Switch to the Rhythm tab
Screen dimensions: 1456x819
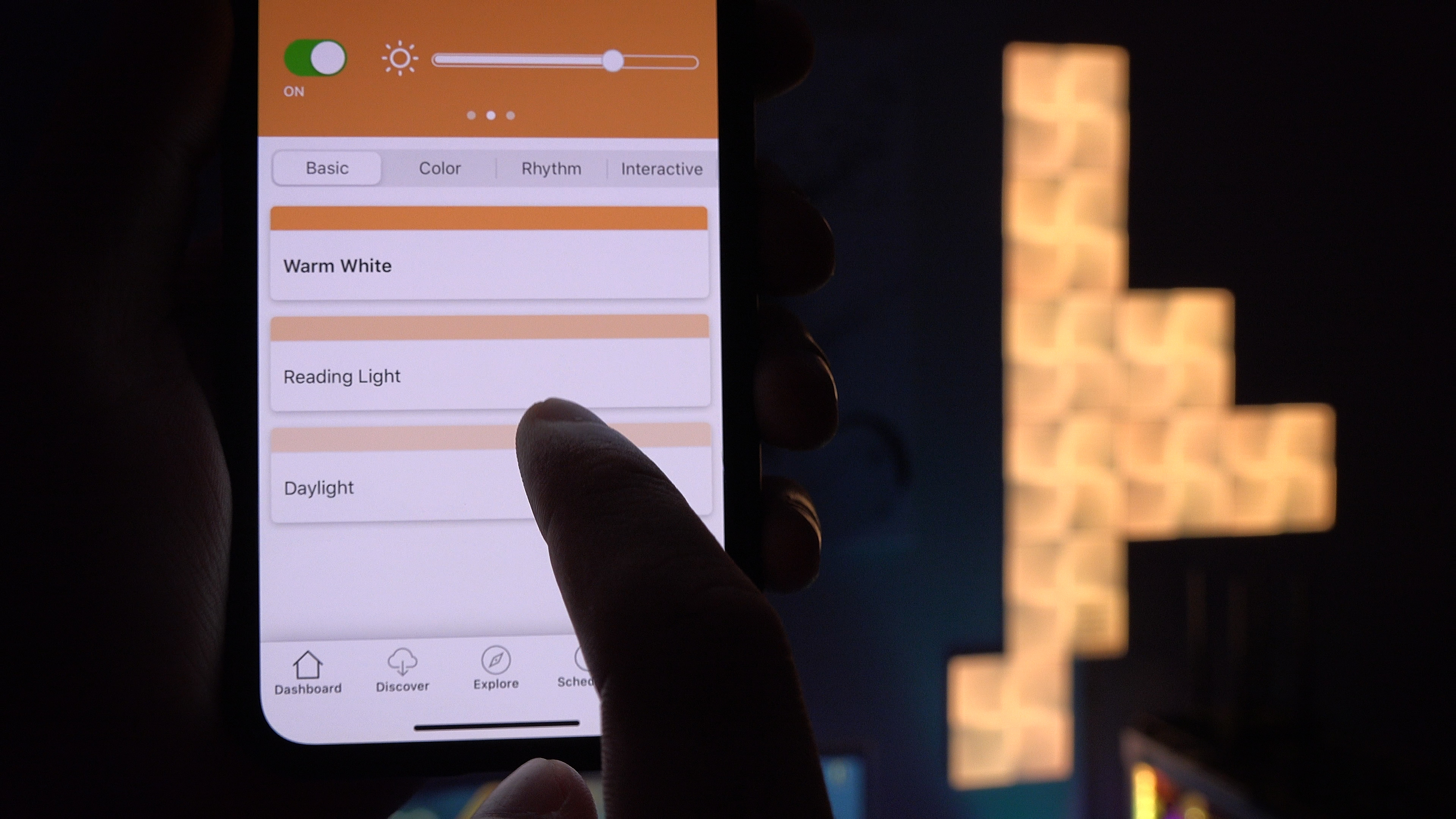(x=551, y=168)
